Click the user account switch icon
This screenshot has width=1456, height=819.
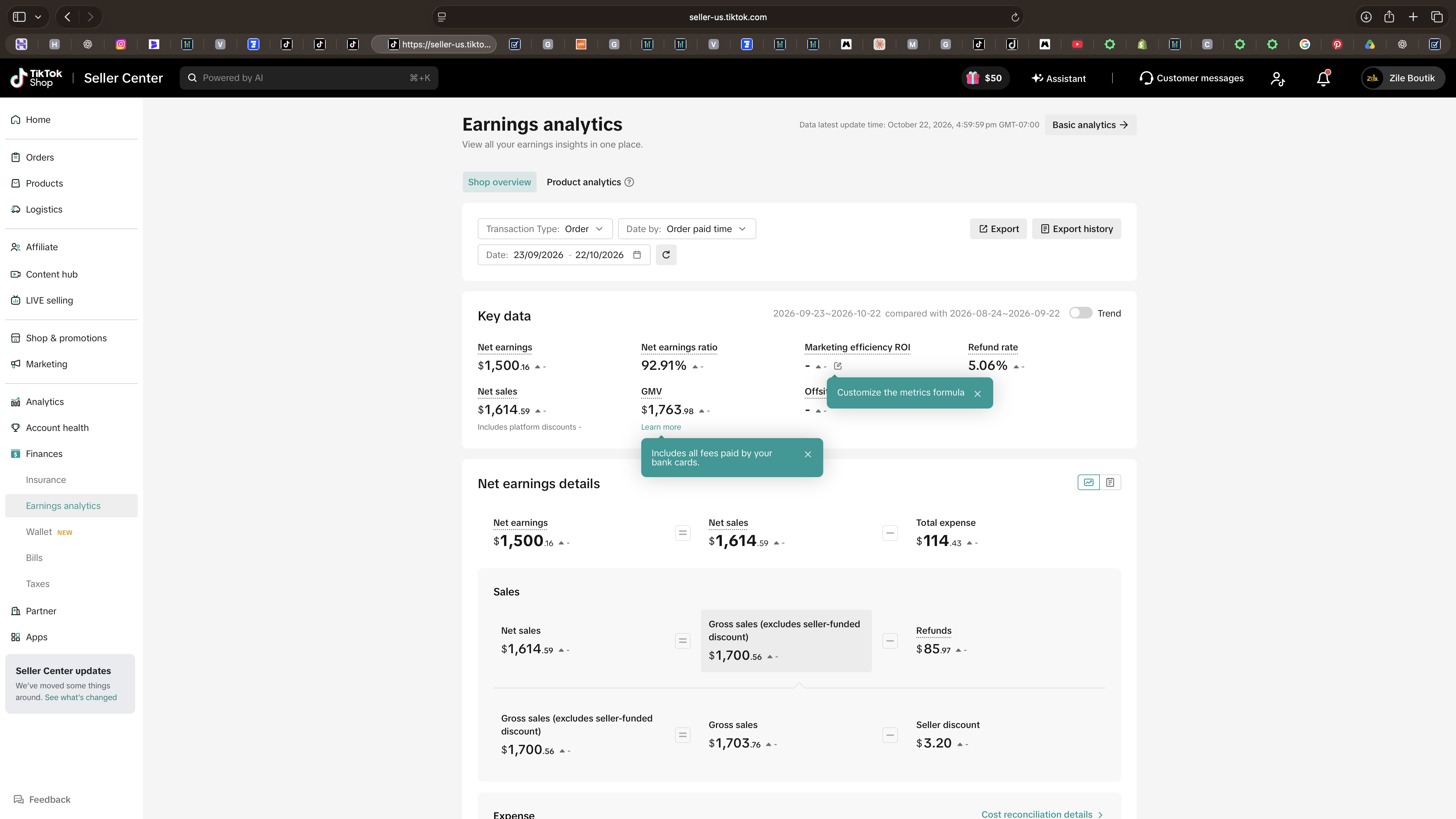pos(1278,78)
